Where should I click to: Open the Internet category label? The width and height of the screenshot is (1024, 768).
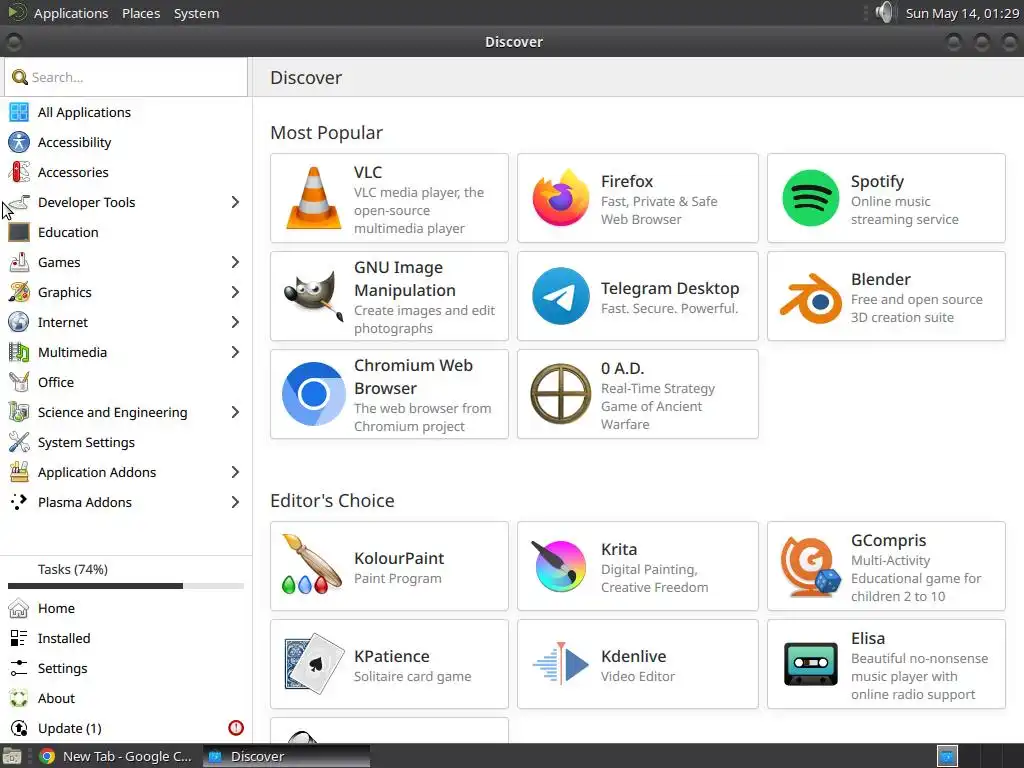[63, 323]
